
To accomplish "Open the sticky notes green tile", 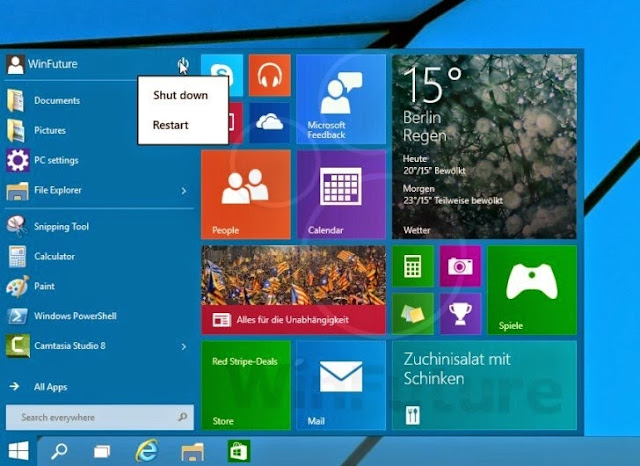I will 413,314.
